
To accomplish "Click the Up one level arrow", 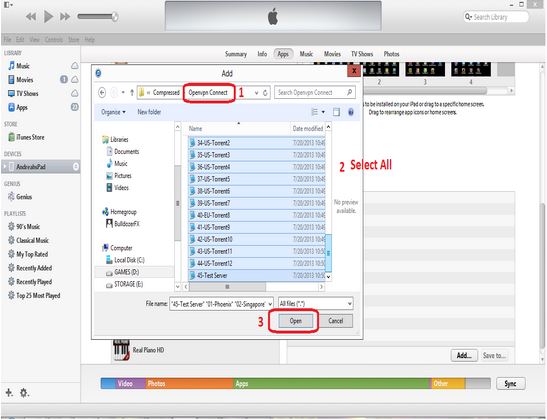I will point(132,92).
